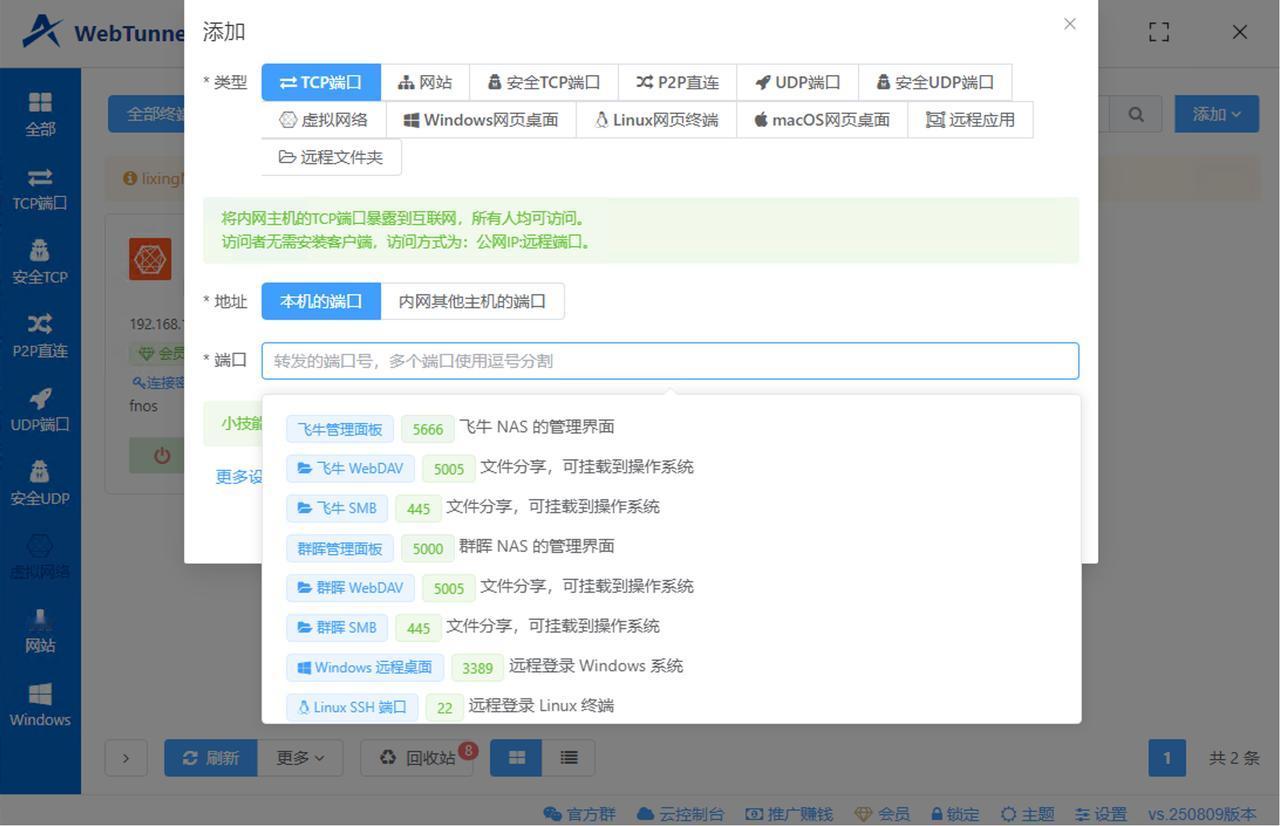Image resolution: width=1280 pixels, height=826 pixels.
Task: Expand the panel with the > arrow button
Action: [x=126, y=758]
